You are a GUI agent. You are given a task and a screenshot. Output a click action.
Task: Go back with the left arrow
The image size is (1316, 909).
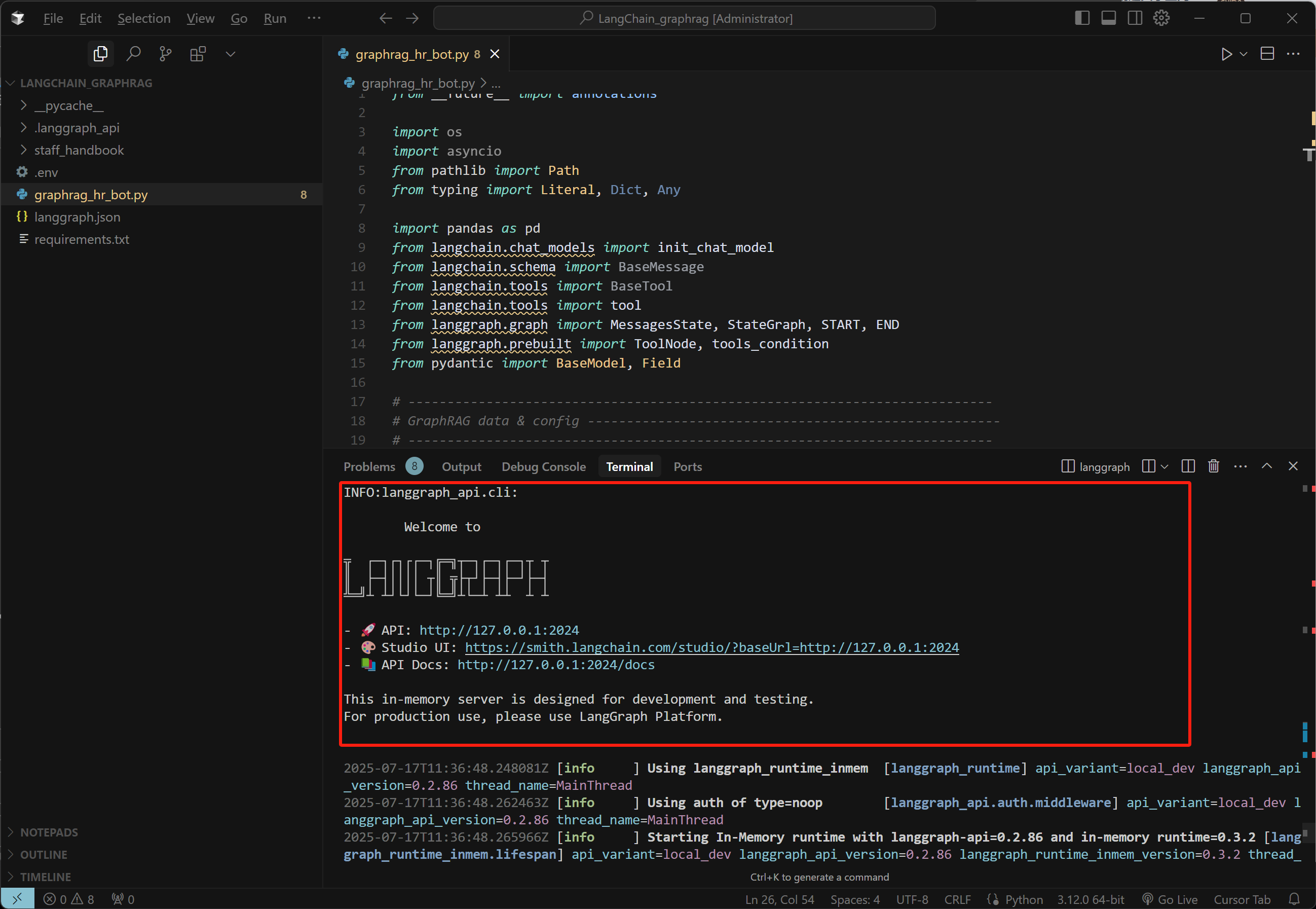coord(385,18)
